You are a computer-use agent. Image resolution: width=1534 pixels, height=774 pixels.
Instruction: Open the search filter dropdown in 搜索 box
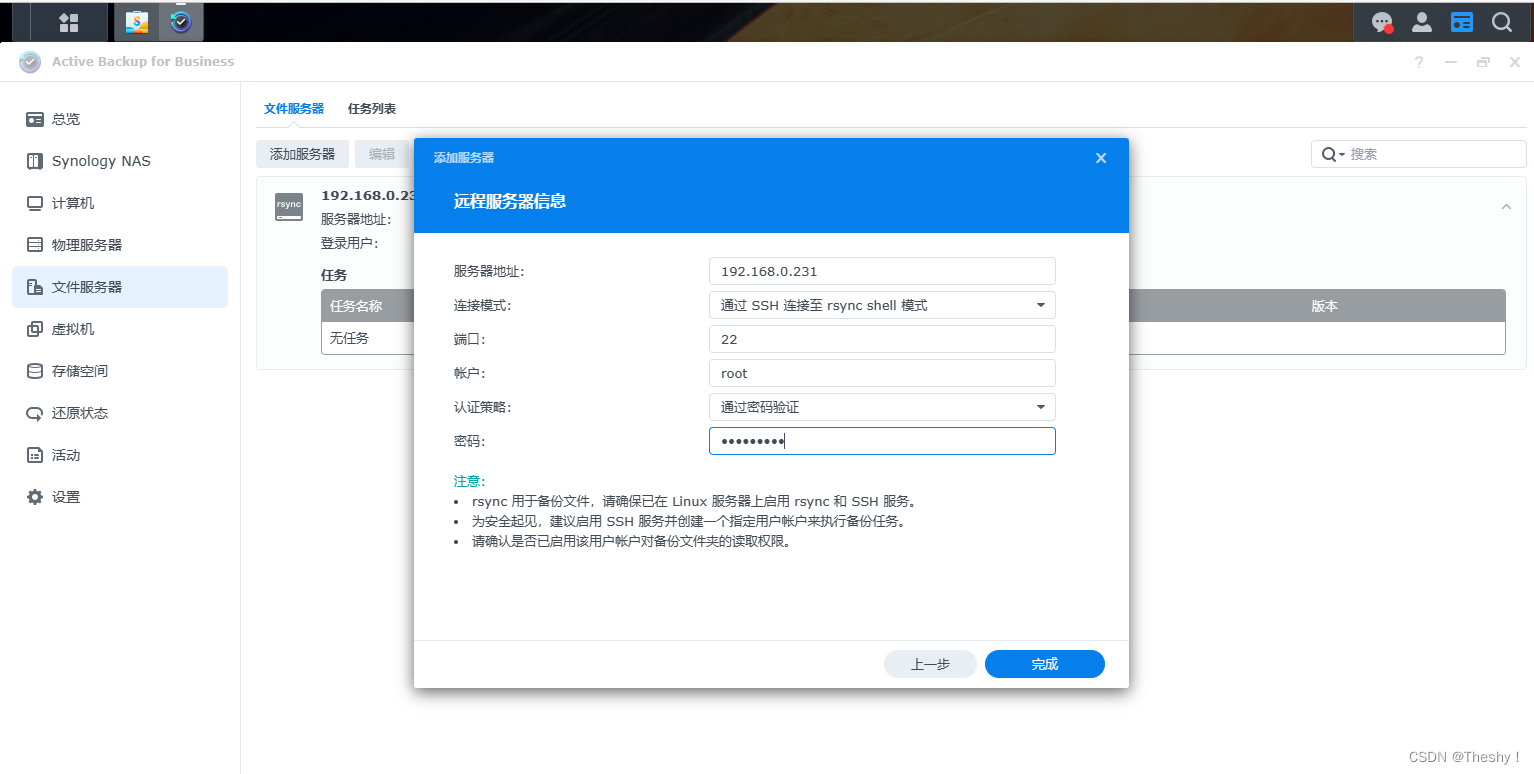[x=1332, y=154]
